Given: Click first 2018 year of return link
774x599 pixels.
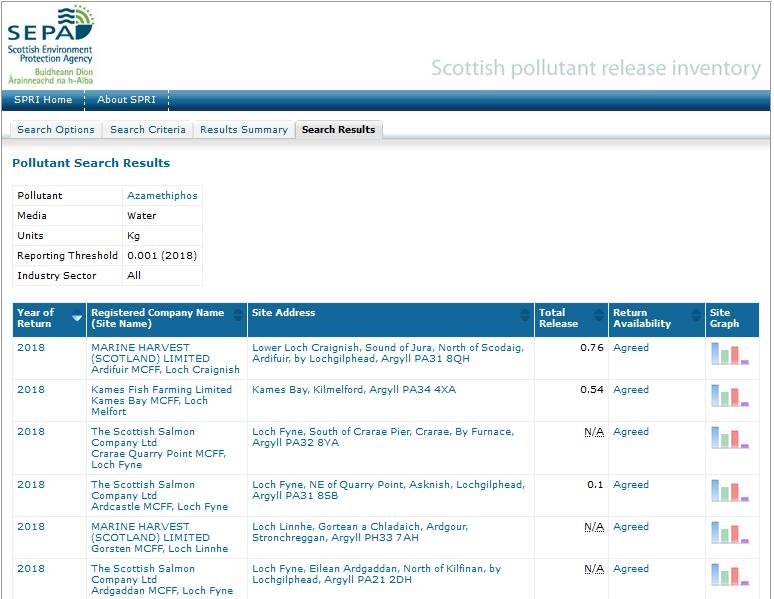Looking at the screenshot, I should tap(31, 348).
